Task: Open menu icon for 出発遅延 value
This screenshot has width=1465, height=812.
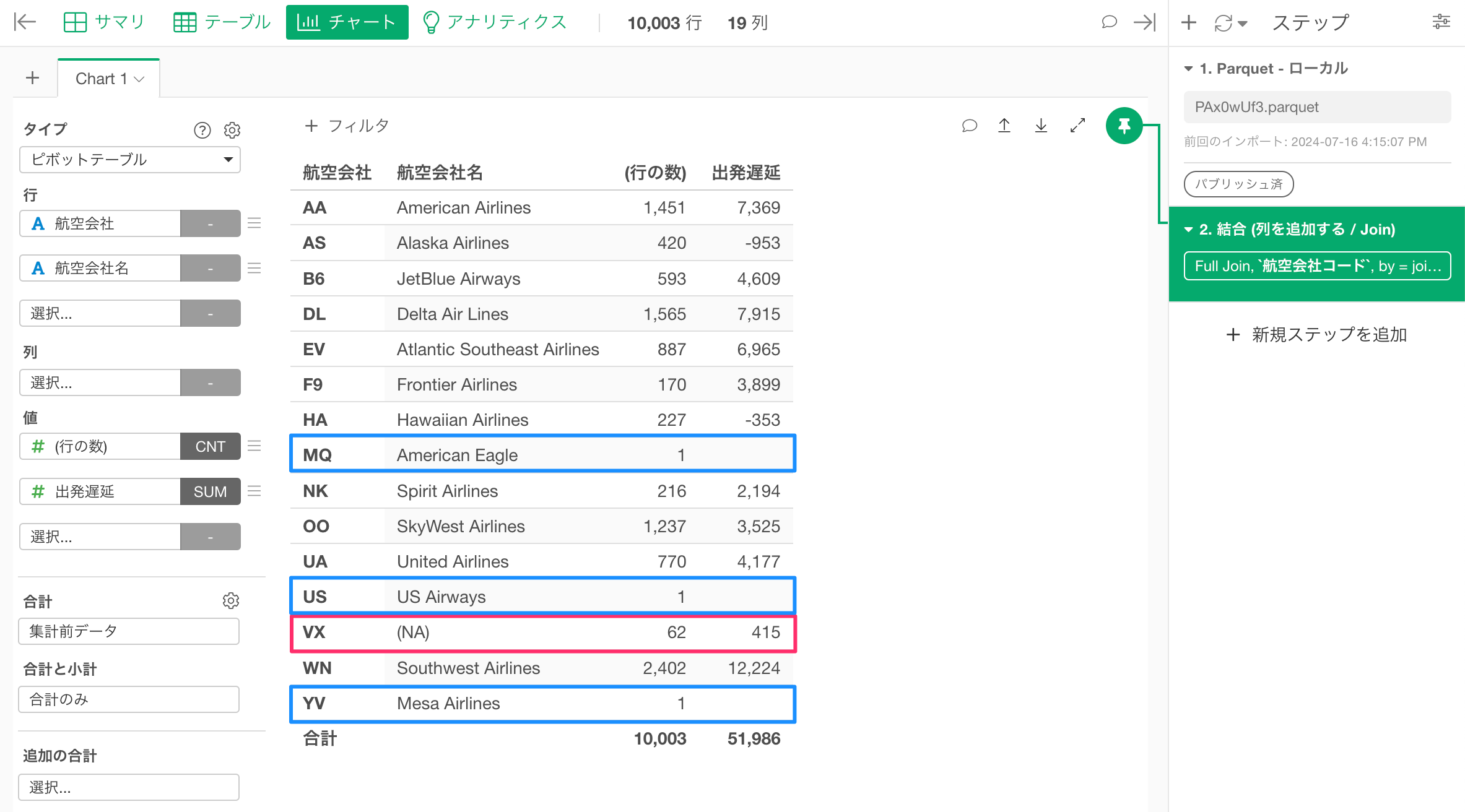Action: point(254,491)
